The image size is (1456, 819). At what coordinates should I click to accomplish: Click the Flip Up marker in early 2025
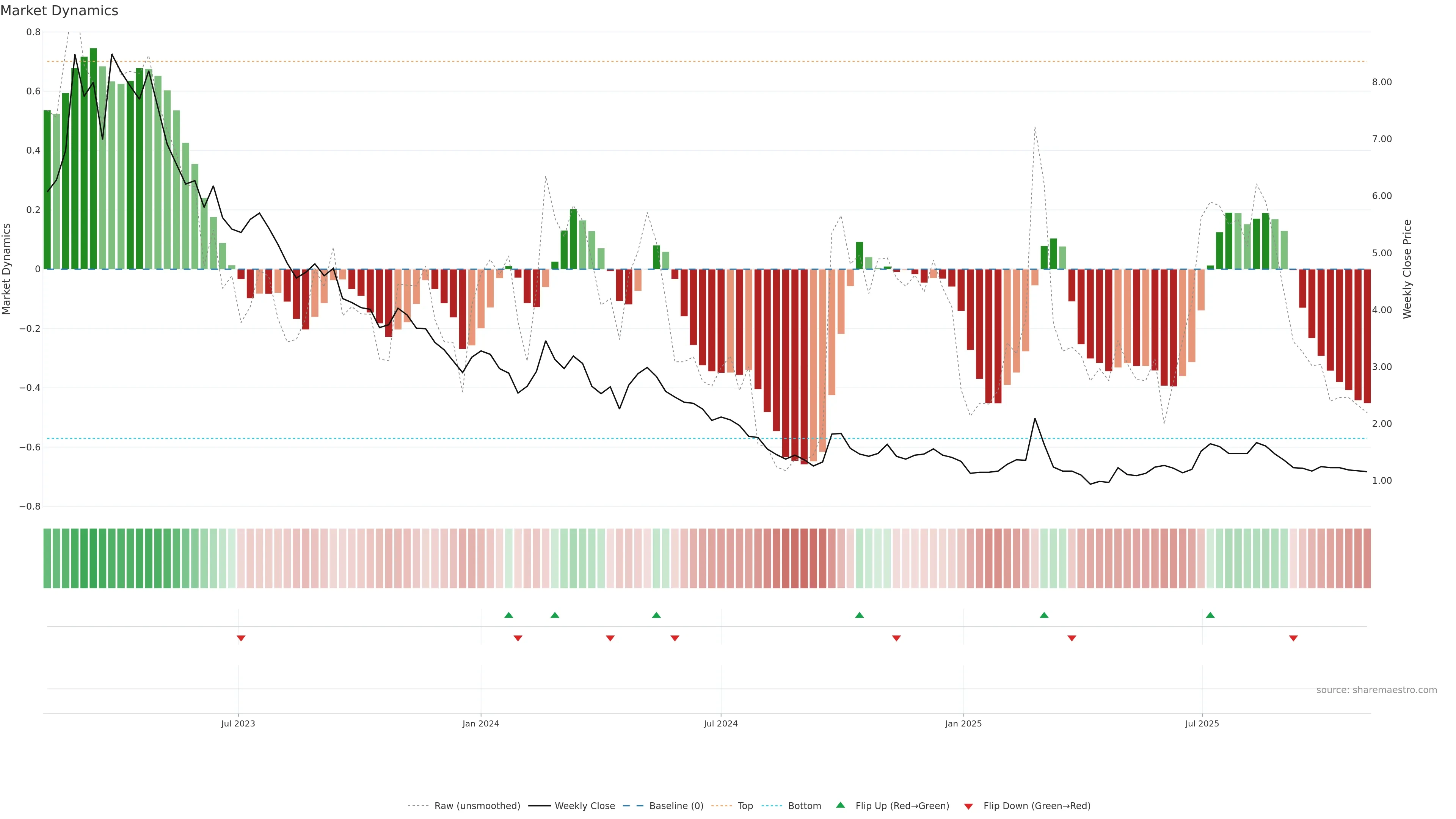pos(1043,615)
